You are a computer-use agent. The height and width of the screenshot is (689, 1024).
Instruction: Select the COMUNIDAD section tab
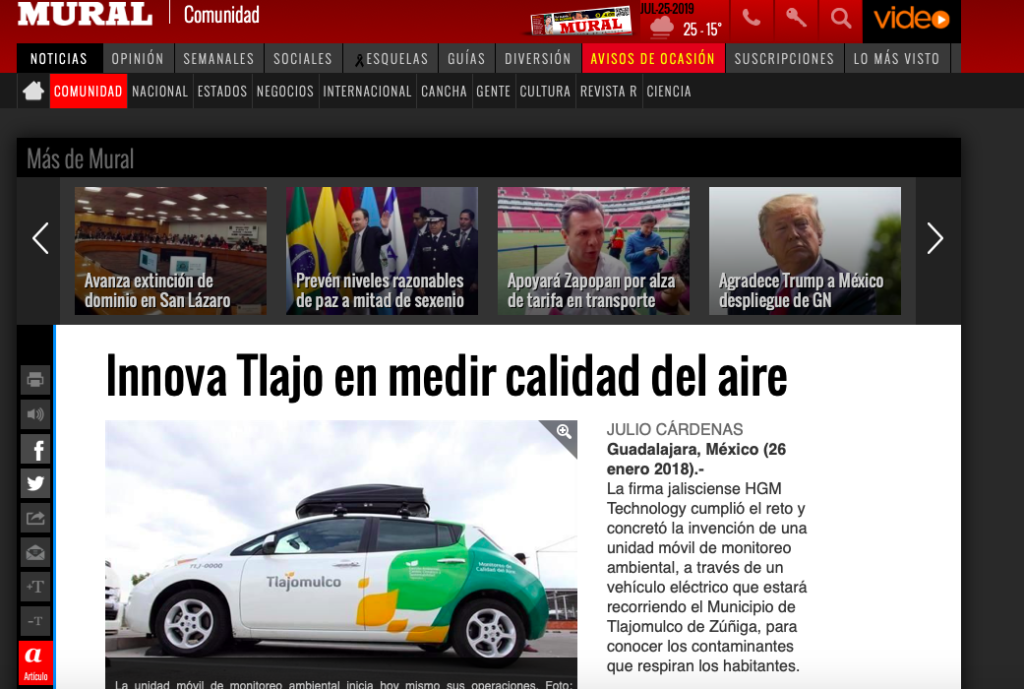pos(88,91)
